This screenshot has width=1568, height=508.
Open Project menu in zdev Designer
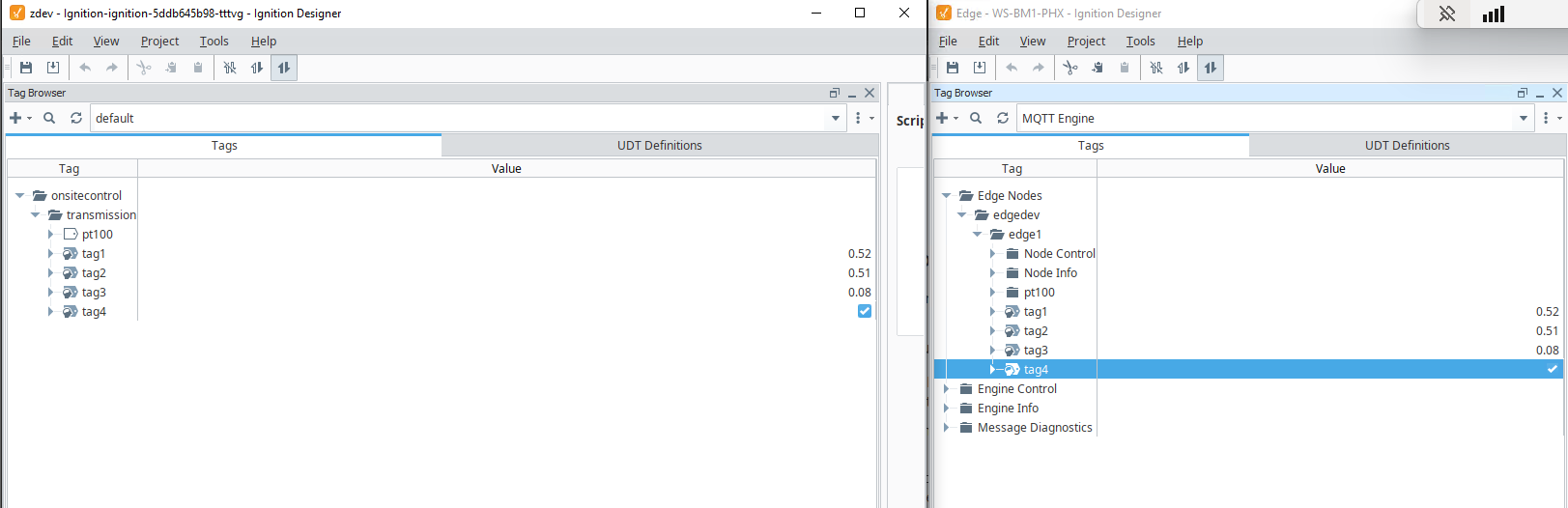click(x=159, y=41)
